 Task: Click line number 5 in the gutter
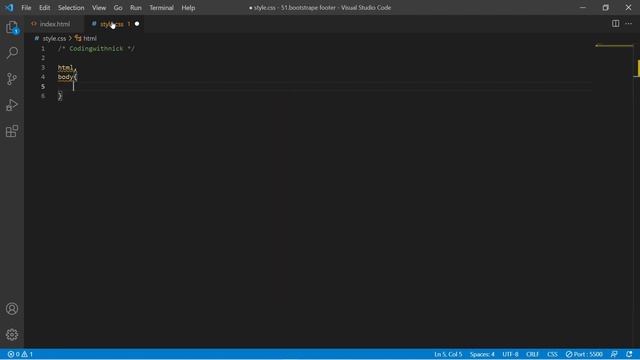coord(43,87)
